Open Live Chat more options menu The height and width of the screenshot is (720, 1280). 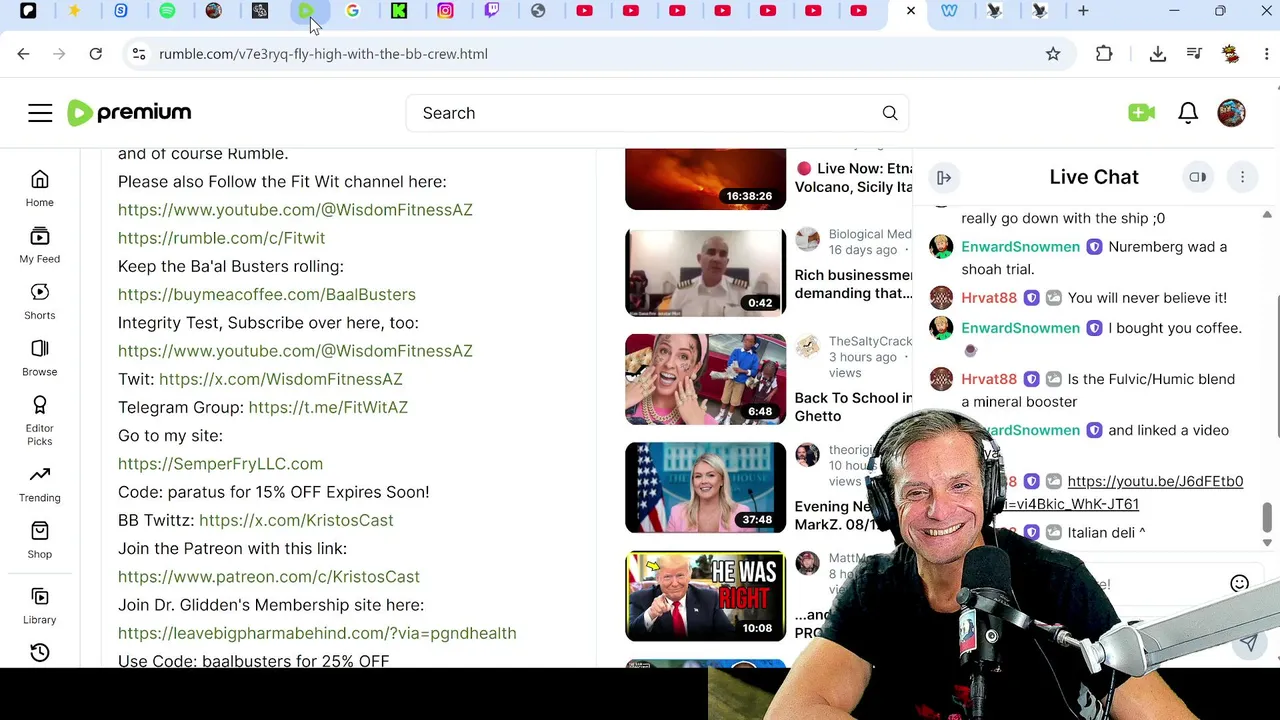[1242, 177]
